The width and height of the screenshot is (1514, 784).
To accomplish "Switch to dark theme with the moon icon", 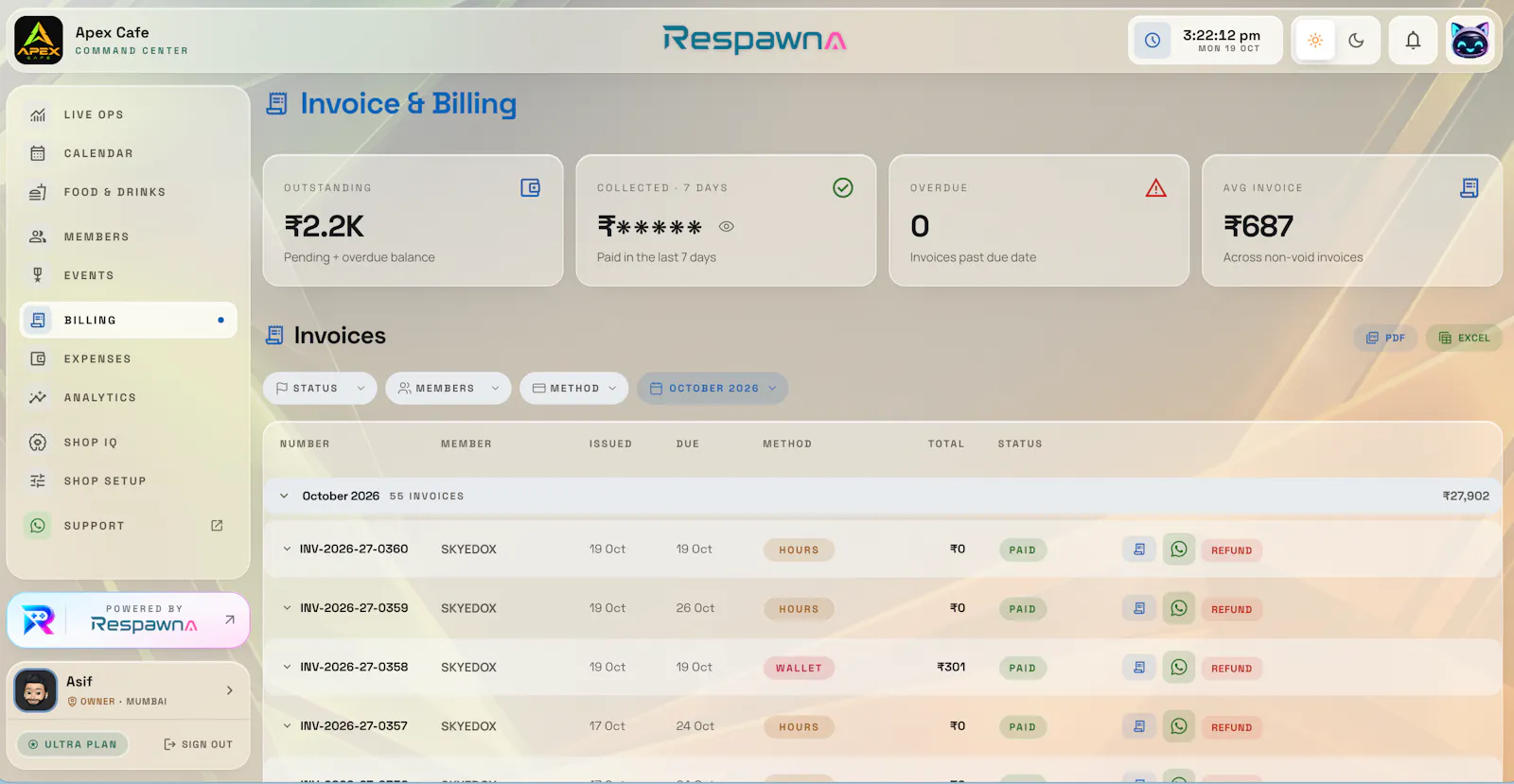I will click(x=1356, y=41).
